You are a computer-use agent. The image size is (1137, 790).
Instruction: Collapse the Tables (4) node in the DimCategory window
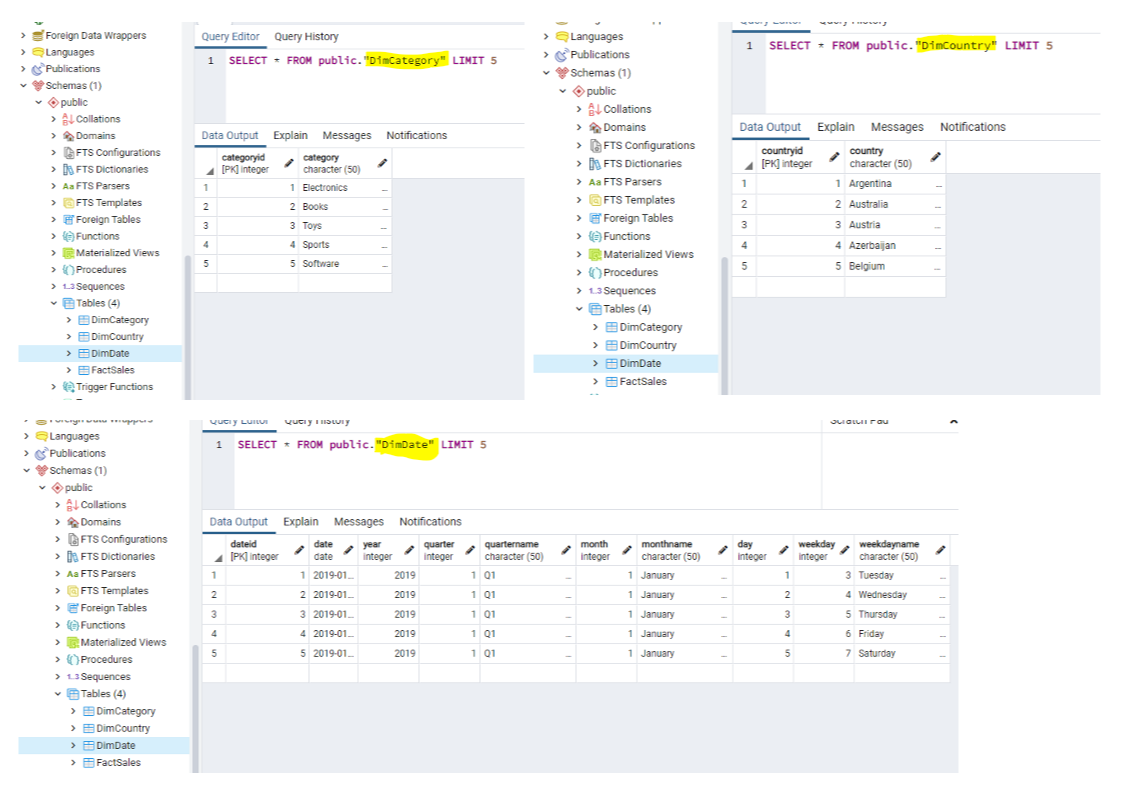pyautogui.click(x=54, y=303)
